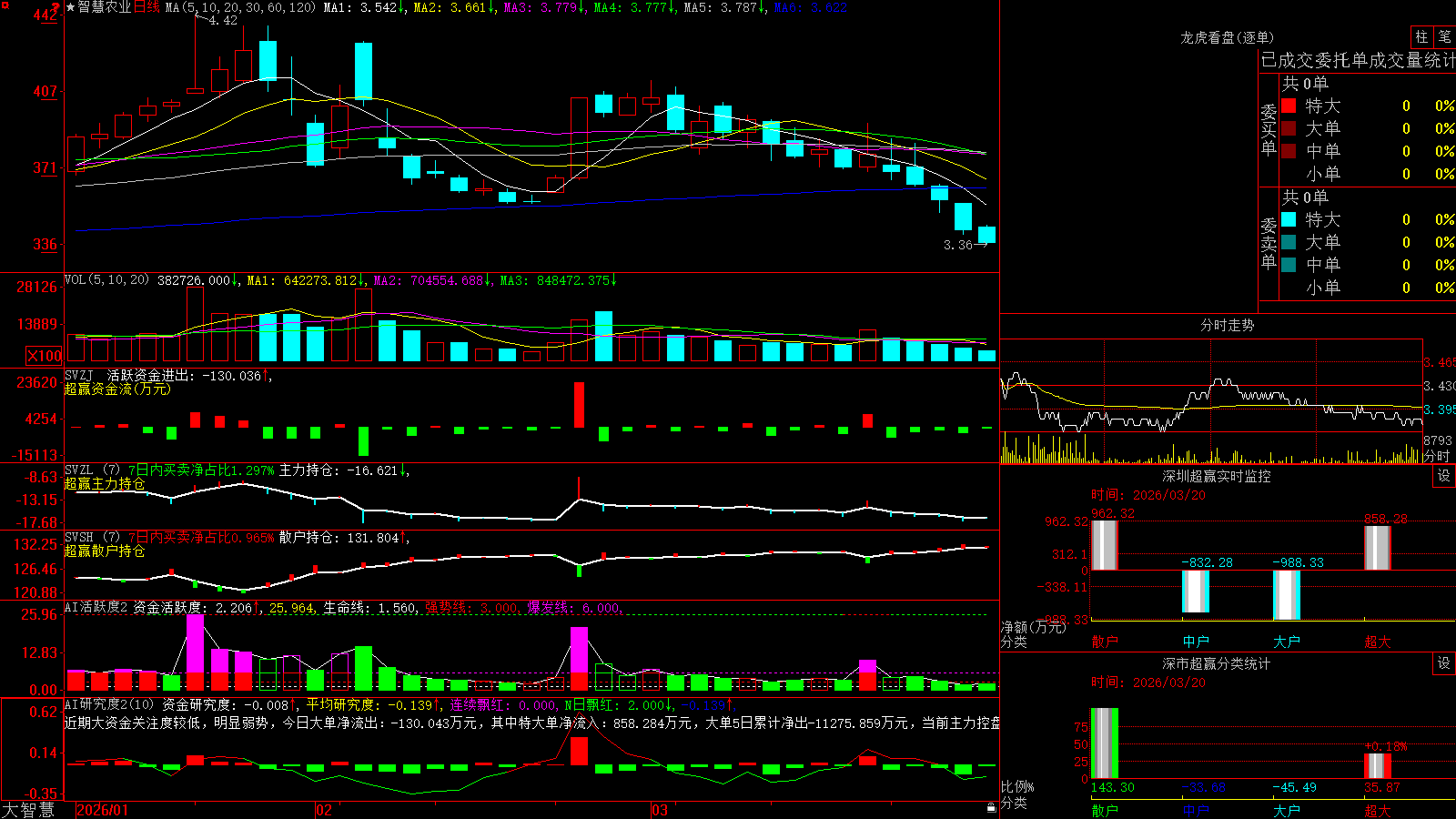Click the teal 大单 sell-order swatch

coord(1289,242)
